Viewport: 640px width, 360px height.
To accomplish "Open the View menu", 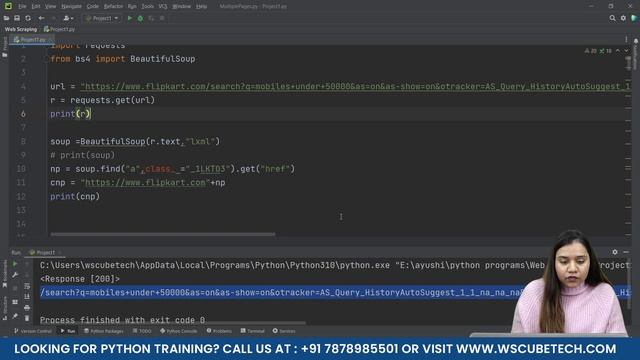I will [50, 7].
